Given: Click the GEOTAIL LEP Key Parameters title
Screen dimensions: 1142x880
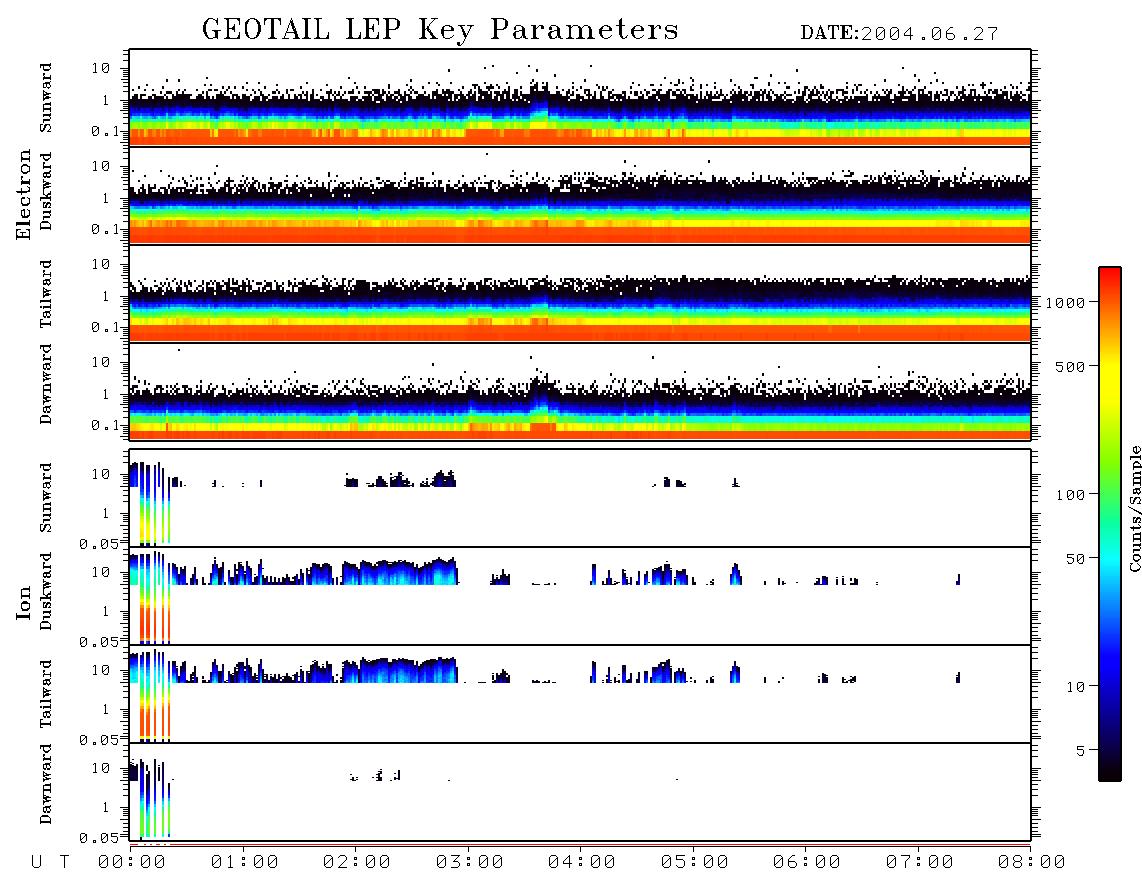Looking at the screenshot, I should coord(440,30).
